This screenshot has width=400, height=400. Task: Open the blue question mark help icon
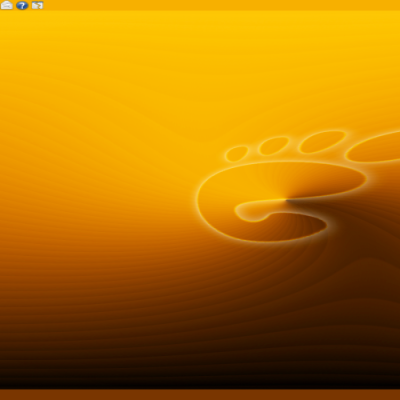point(22,5)
